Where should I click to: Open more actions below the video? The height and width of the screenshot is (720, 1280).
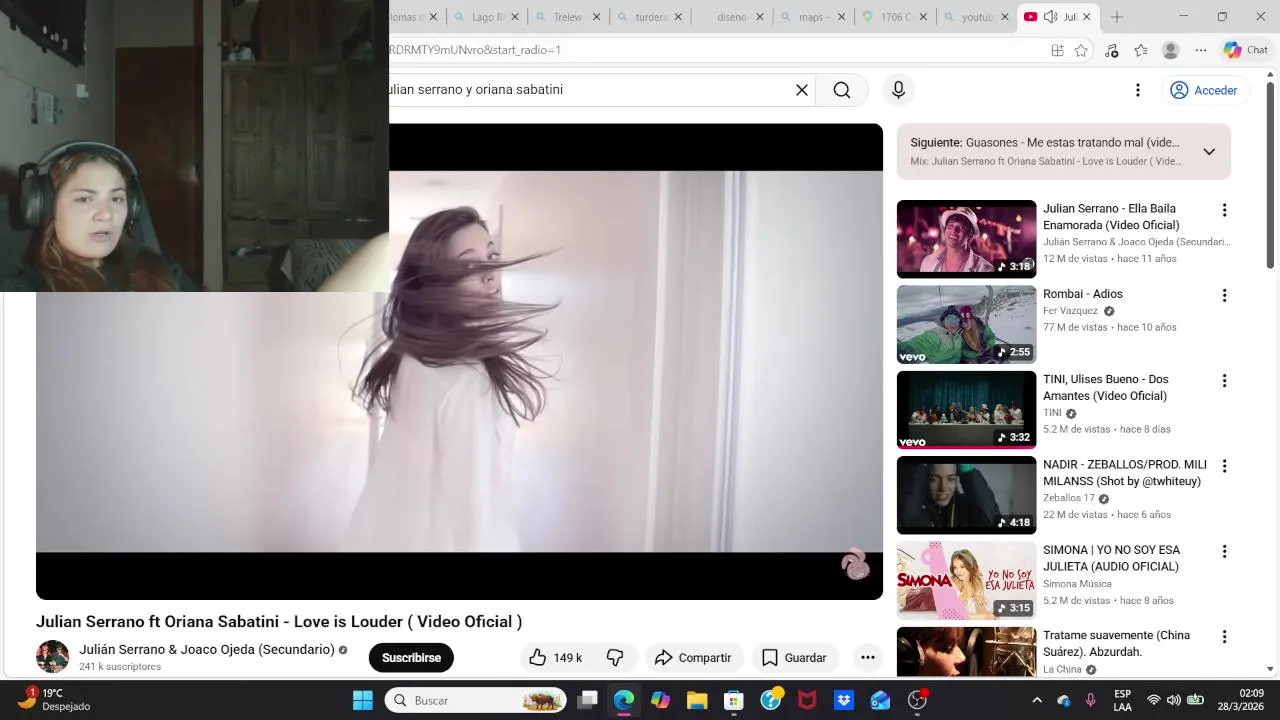(x=868, y=657)
